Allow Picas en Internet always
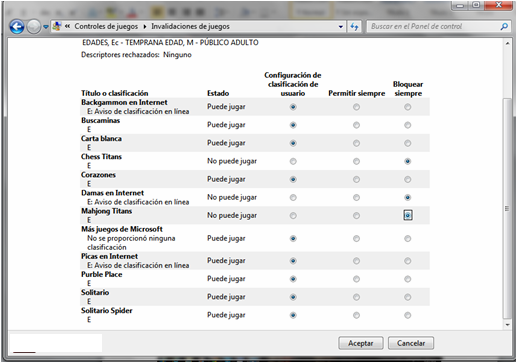This screenshot has width=517, height=363. (356, 261)
